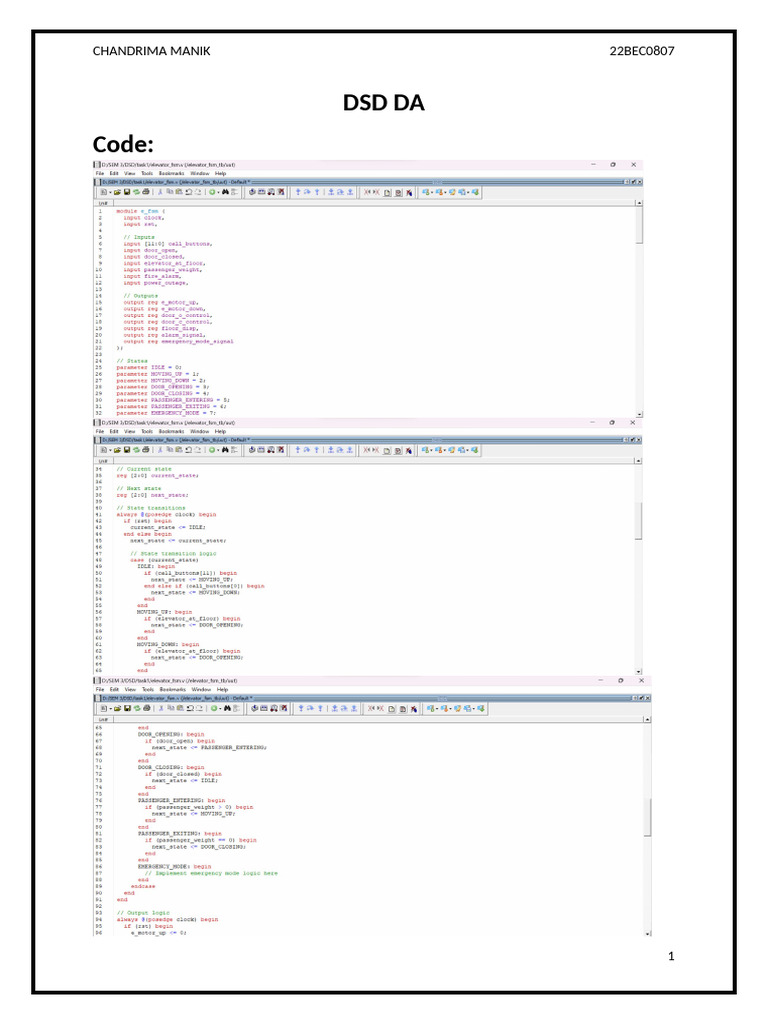Expand the New file dropdown arrow in lines 1-32 window
This screenshot has height=1024, width=768.
tap(110, 193)
